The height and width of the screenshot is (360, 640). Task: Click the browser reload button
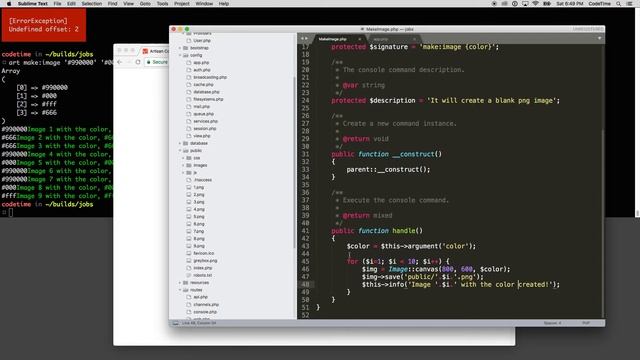pos(138,62)
